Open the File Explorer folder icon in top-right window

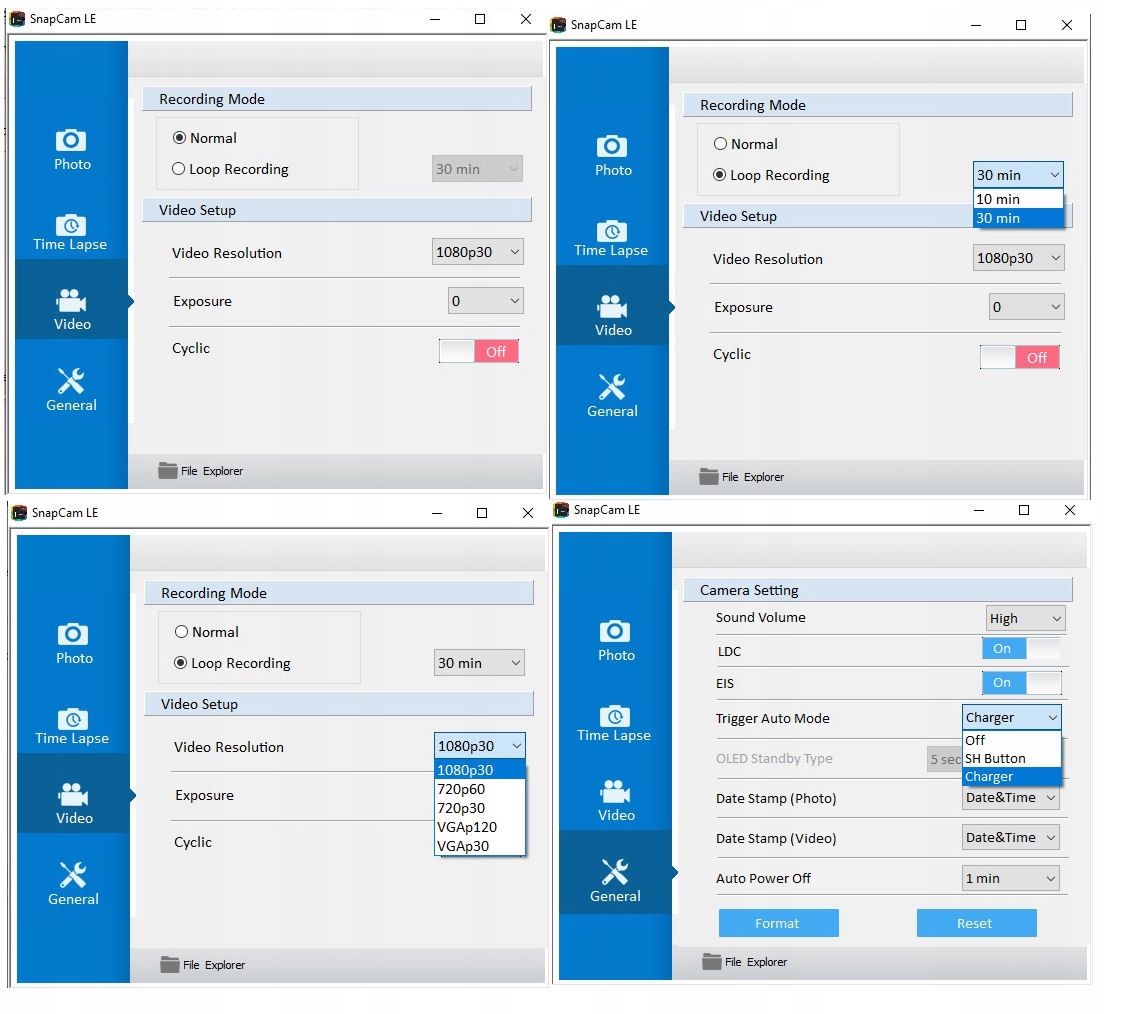[709, 476]
